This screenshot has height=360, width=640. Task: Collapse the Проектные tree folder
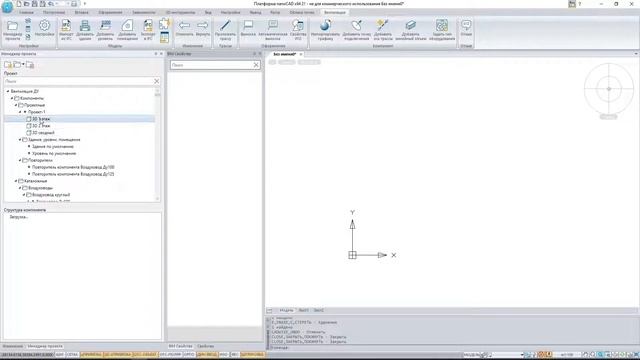(x=16, y=105)
